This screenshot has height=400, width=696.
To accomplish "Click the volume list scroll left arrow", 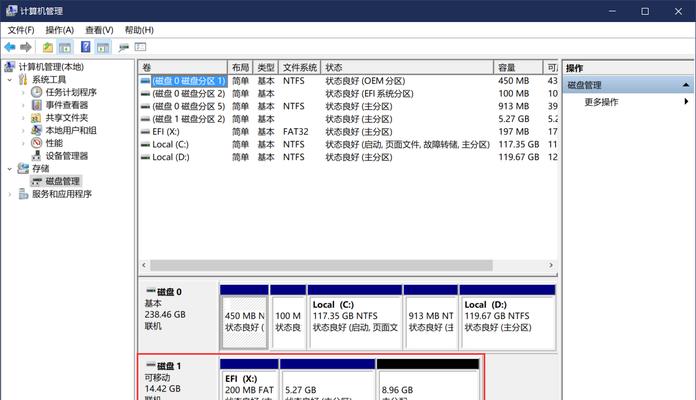I will point(144,265).
